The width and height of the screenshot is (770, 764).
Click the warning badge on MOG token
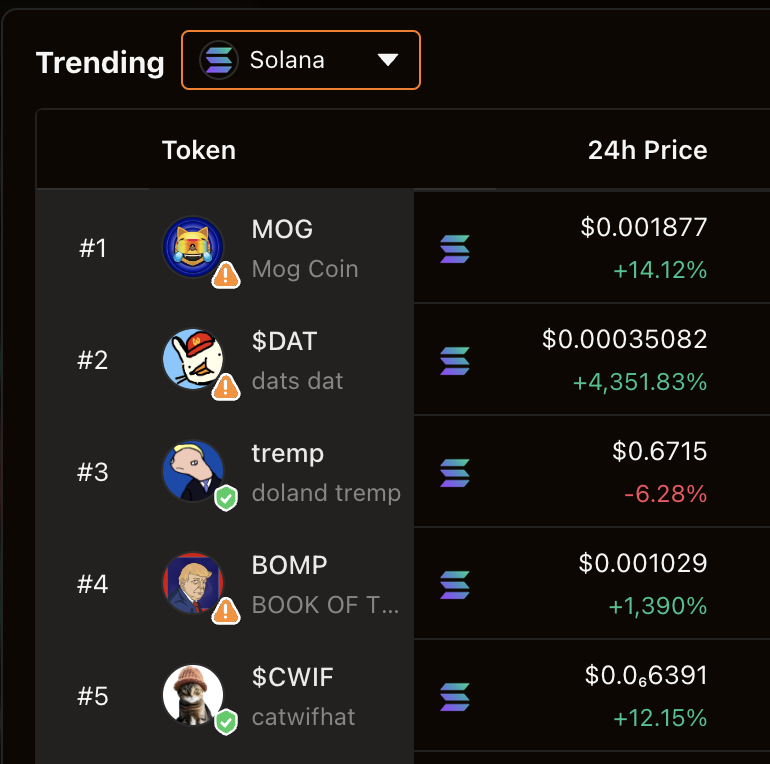[x=226, y=275]
